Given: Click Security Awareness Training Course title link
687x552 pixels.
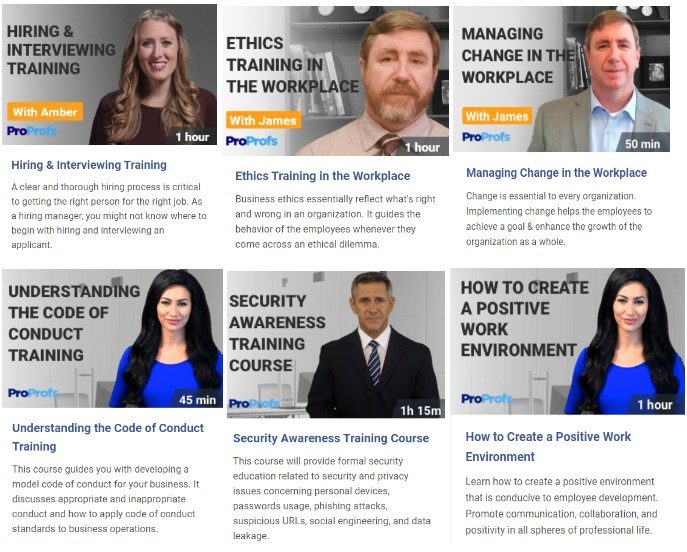Looking at the screenshot, I should point(331,439).
